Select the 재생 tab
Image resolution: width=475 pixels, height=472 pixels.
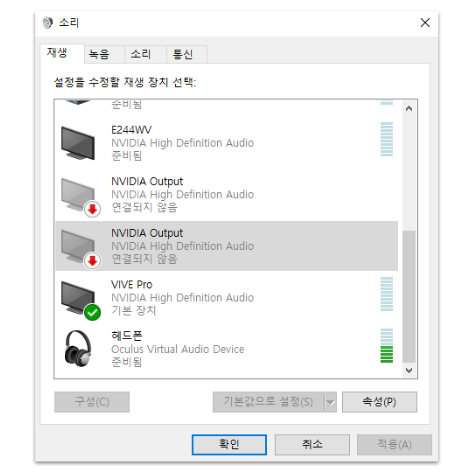62,53
